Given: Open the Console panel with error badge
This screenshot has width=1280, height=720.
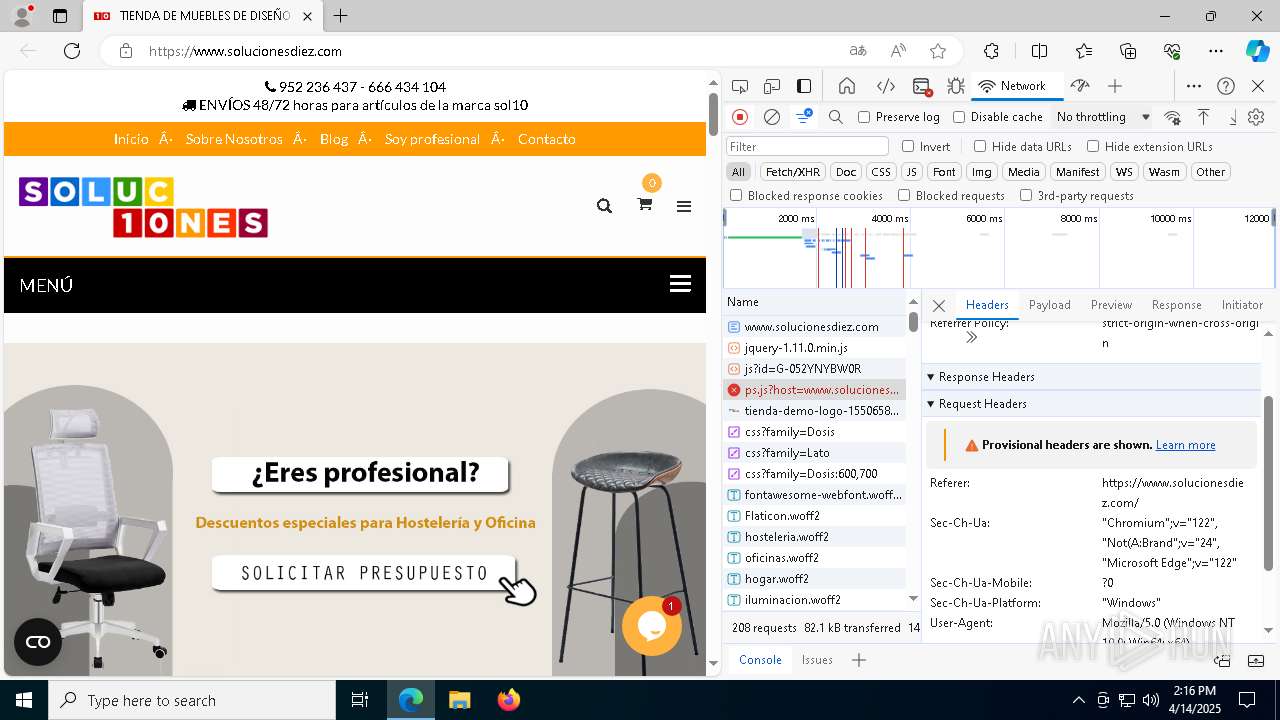Looking at the screenshot, I should pos(922,86).
